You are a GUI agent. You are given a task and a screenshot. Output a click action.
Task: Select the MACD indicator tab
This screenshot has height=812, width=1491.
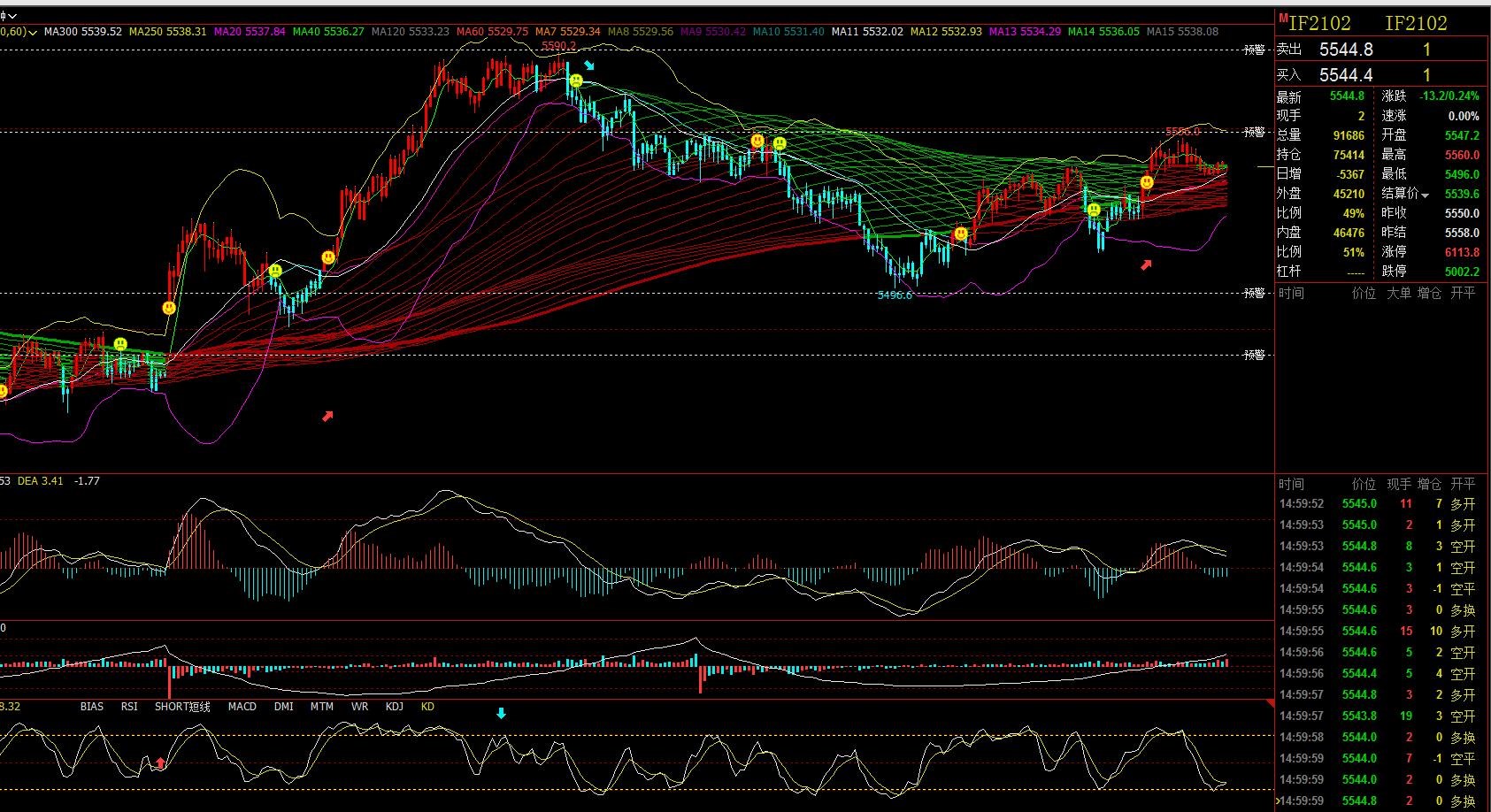point(242,707)
